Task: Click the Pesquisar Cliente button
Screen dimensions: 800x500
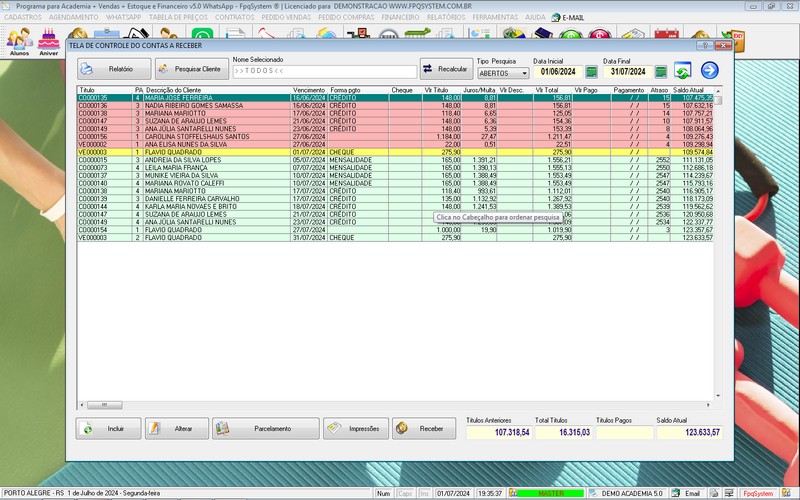Action: (x=192, y=69)
